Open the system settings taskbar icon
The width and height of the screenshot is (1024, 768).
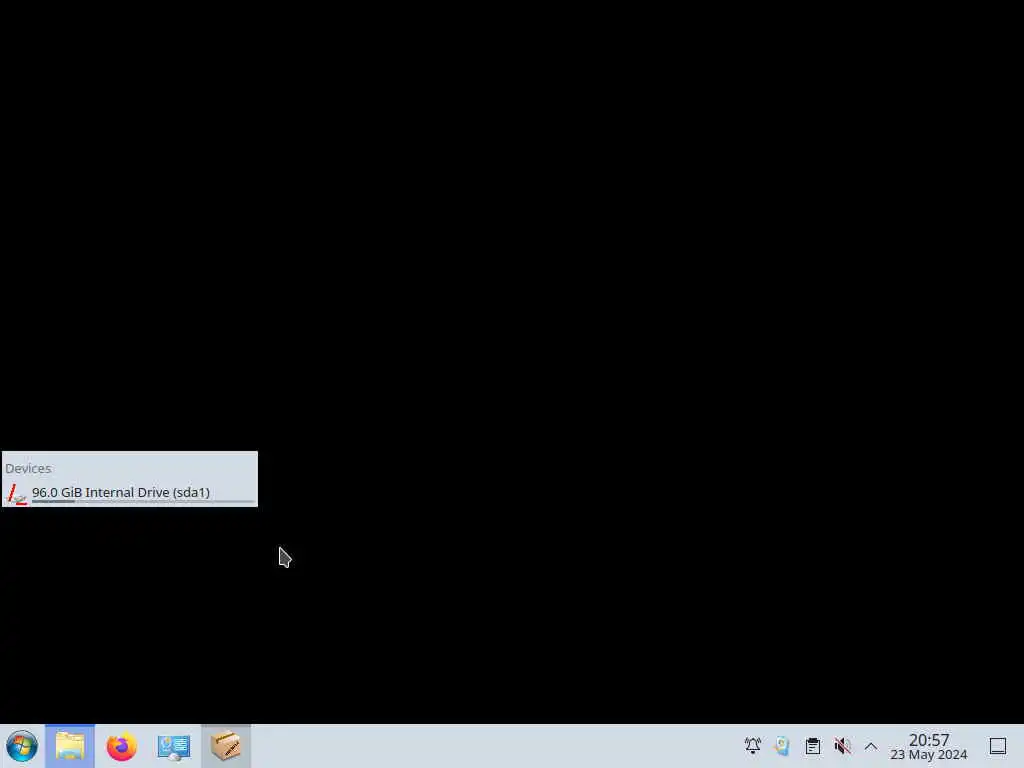point(174,746)
